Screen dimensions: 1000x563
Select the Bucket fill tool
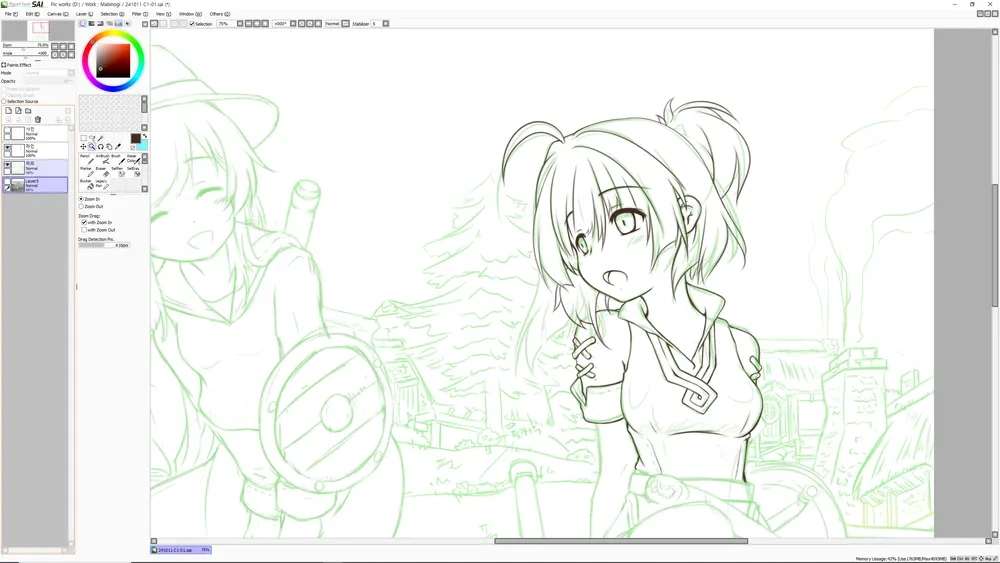(87, 185)
